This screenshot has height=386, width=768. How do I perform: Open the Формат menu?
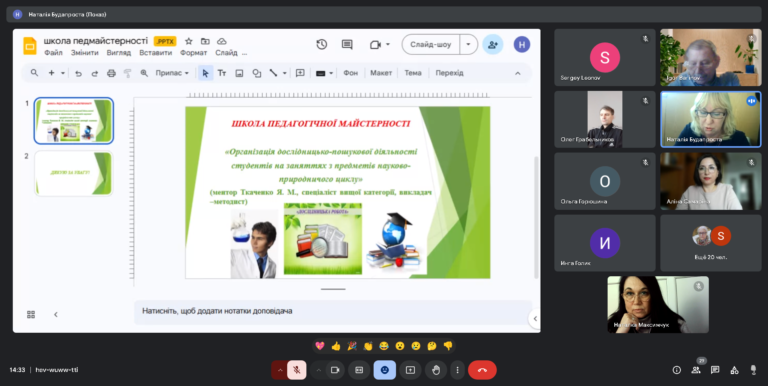pos(193,53)
